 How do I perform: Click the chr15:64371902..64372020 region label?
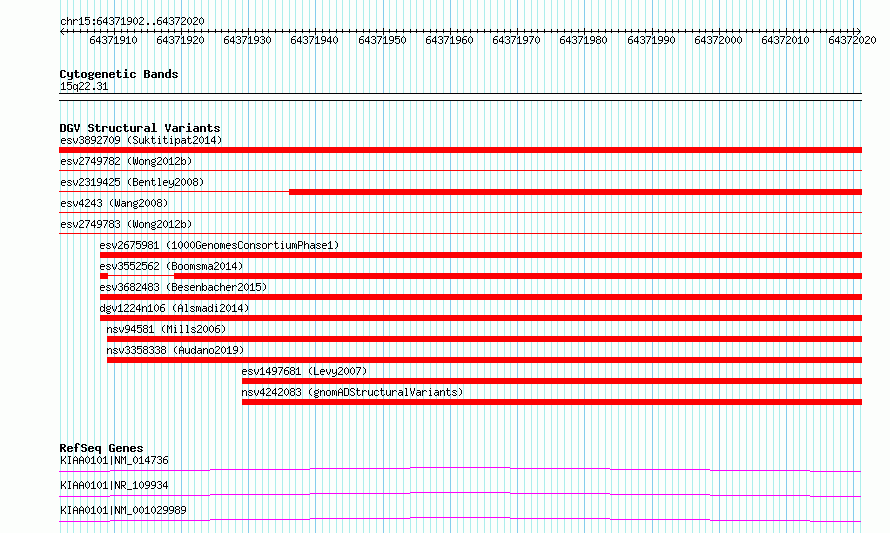click(132, 21)
